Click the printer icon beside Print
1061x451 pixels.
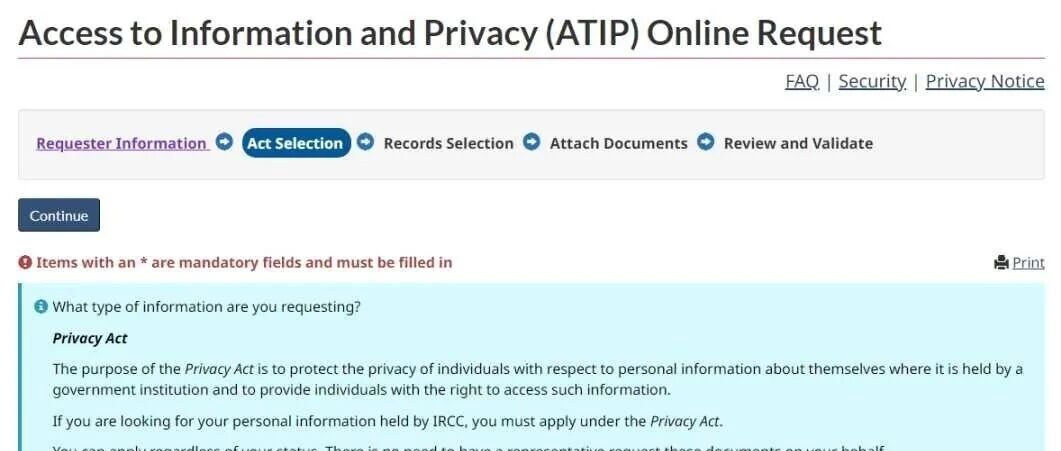pyautogui.click(x=1001, y=262)
